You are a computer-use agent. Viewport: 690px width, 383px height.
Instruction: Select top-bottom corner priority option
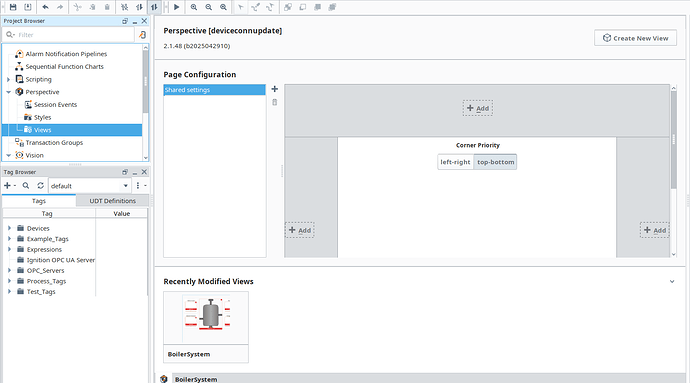[x=495, y=162]
